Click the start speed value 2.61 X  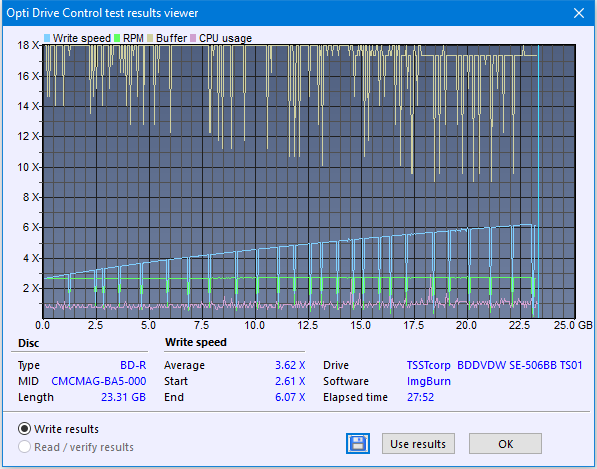point(290,381)
